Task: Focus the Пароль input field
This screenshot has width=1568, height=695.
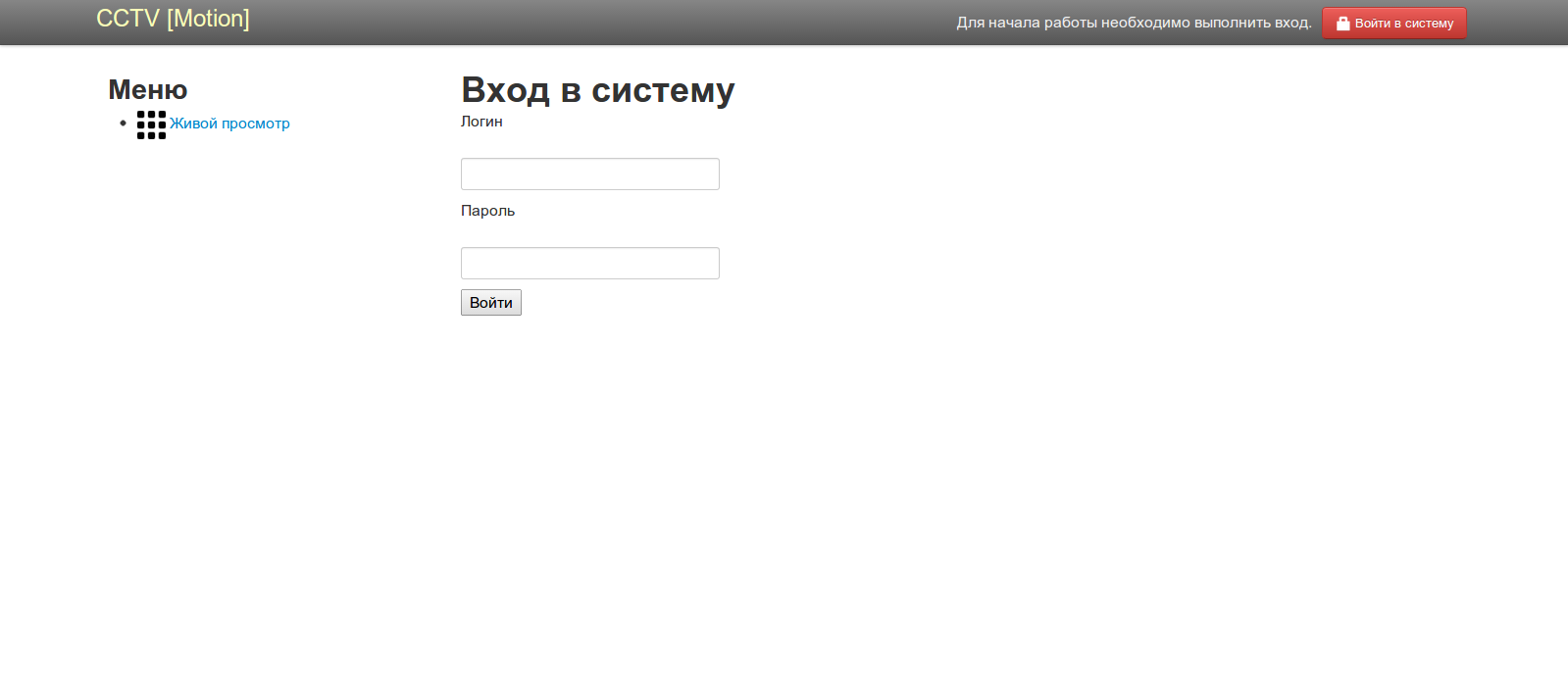Action: 590,263
